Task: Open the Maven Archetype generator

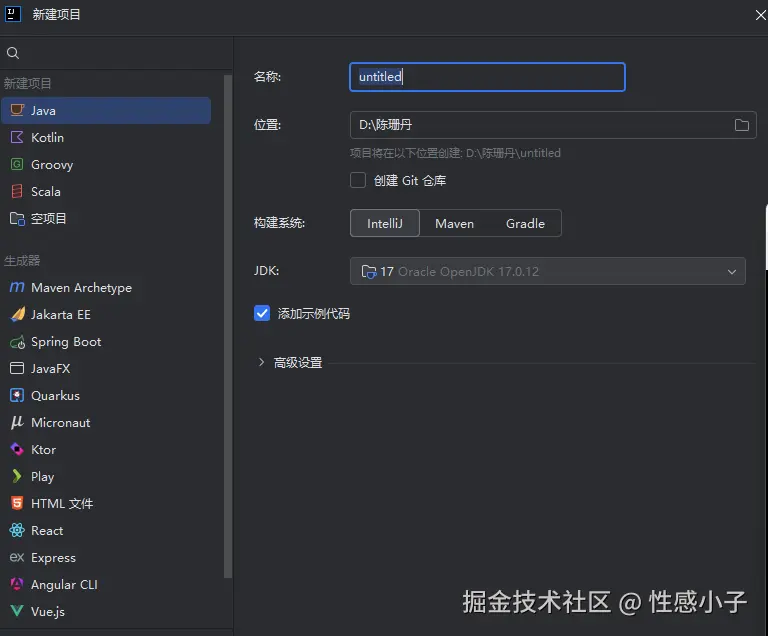Action: click(x=106, y=287)
